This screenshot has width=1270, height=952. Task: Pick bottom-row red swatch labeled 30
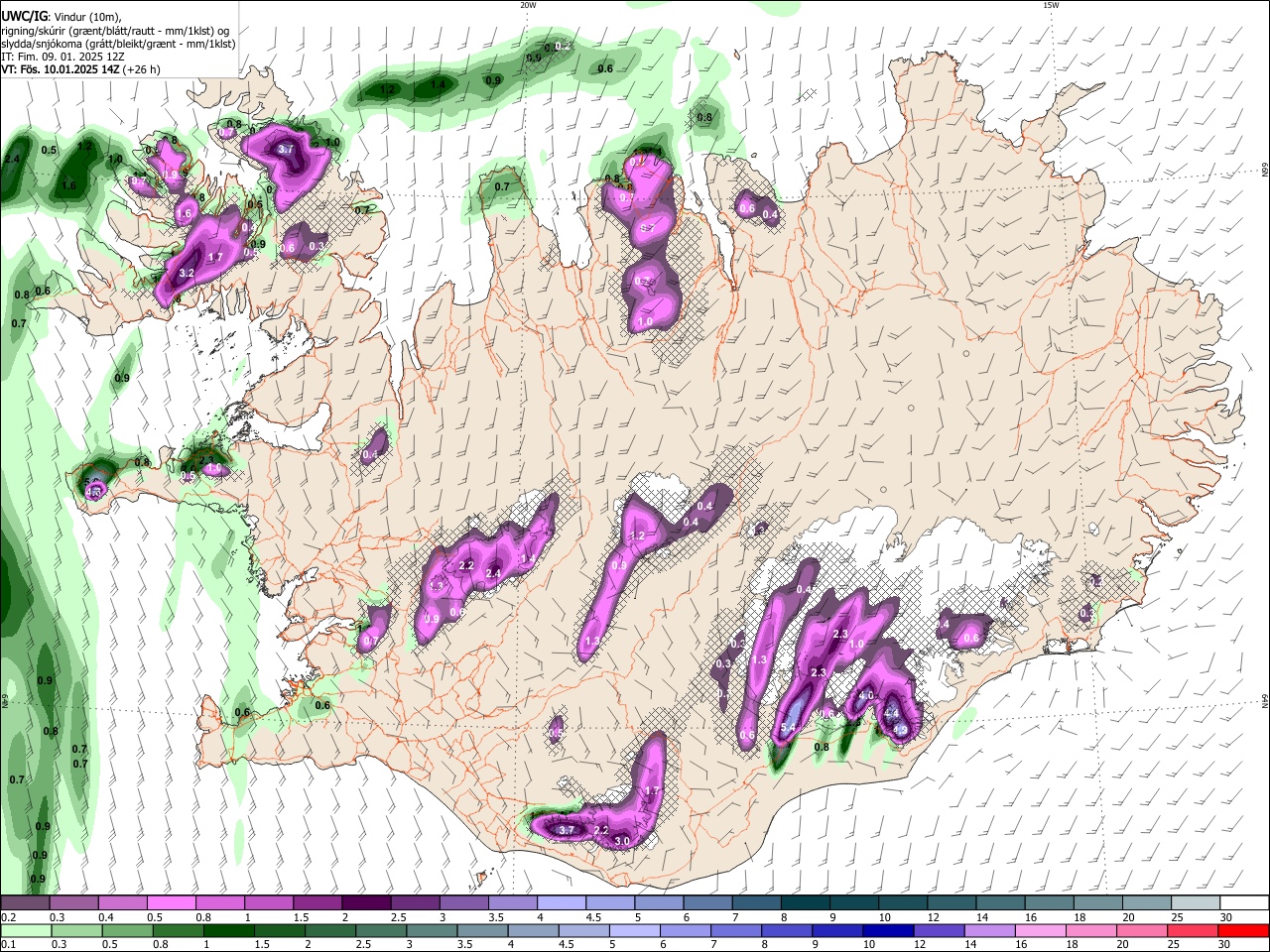pyautogui.click(x=1243, y=930)
